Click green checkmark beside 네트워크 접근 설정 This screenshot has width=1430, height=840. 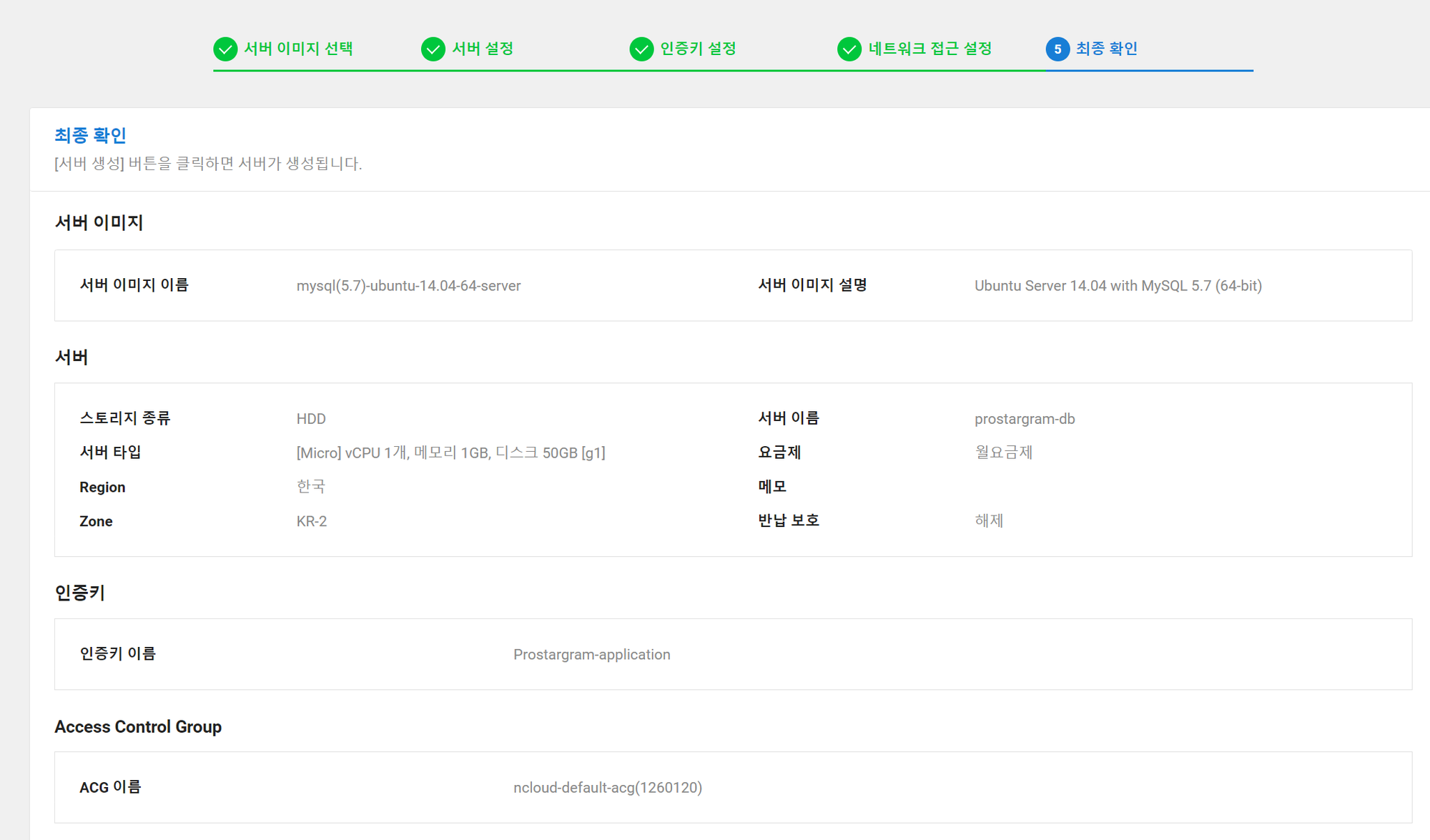point(849,49)
